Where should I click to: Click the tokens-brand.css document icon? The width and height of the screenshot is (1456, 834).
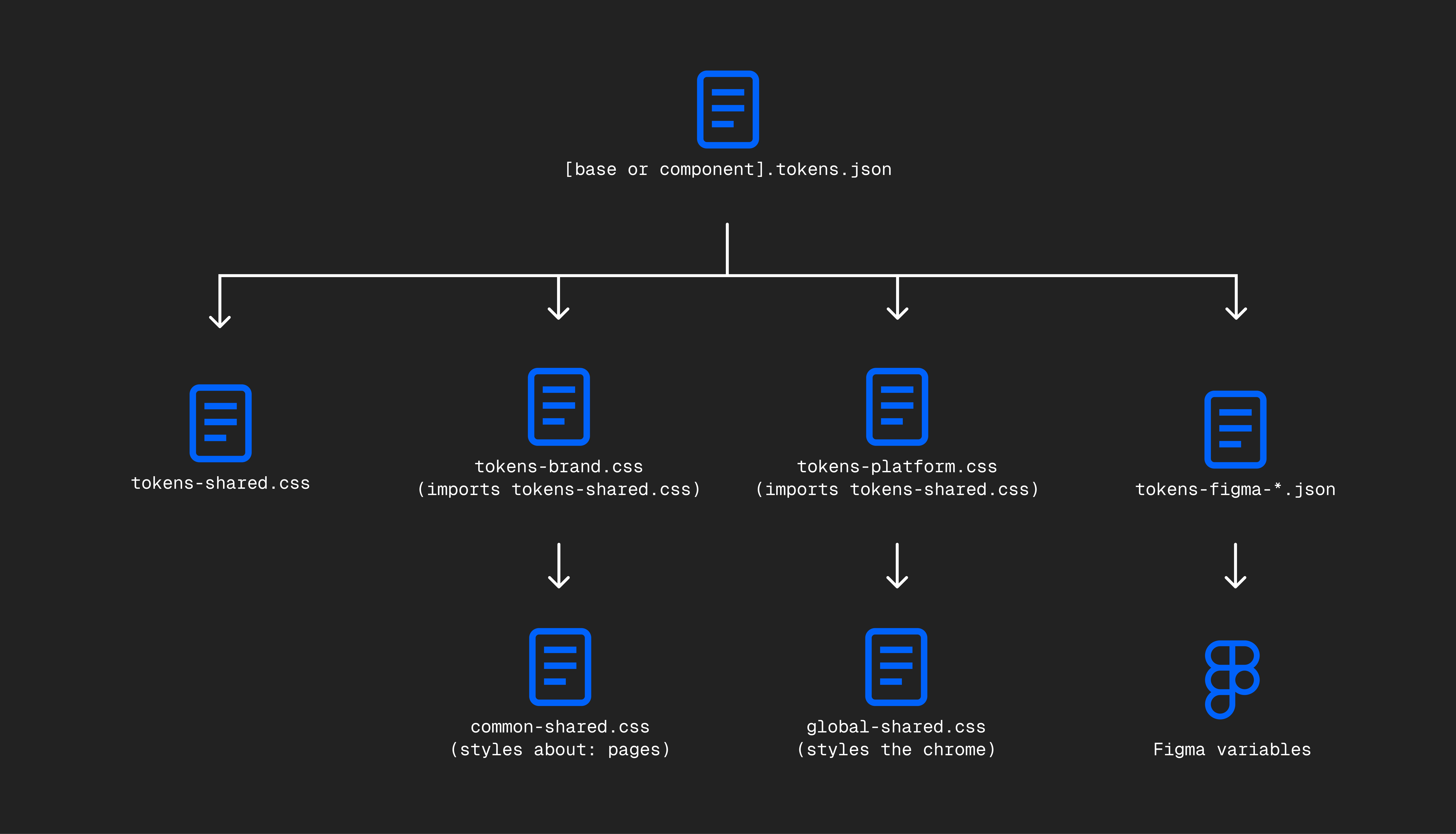559,407
